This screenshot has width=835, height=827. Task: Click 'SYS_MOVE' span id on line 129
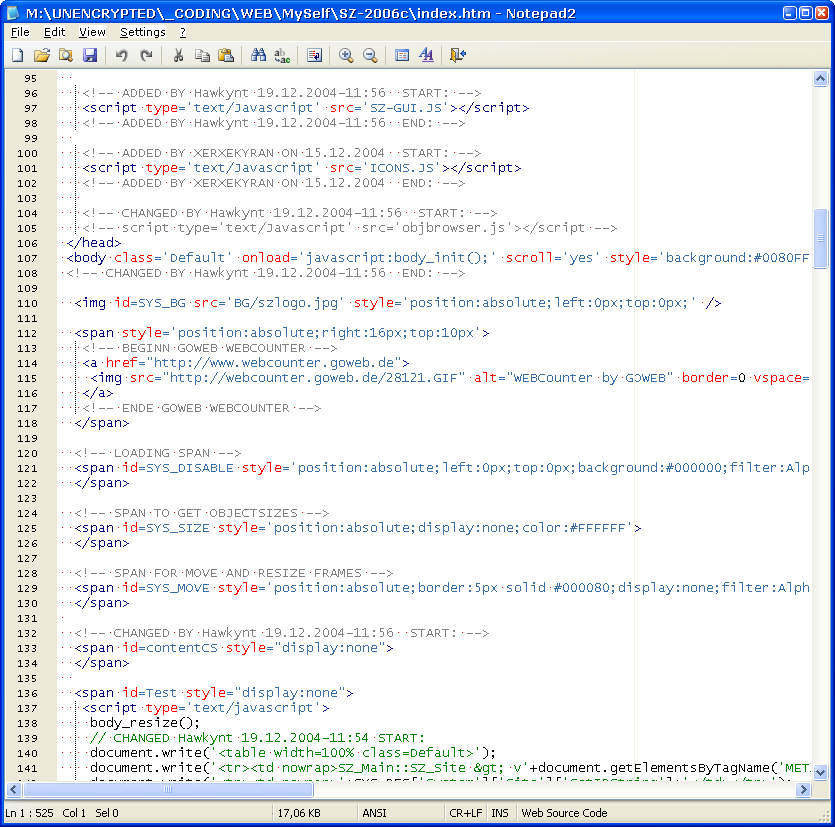pos(178,588)
